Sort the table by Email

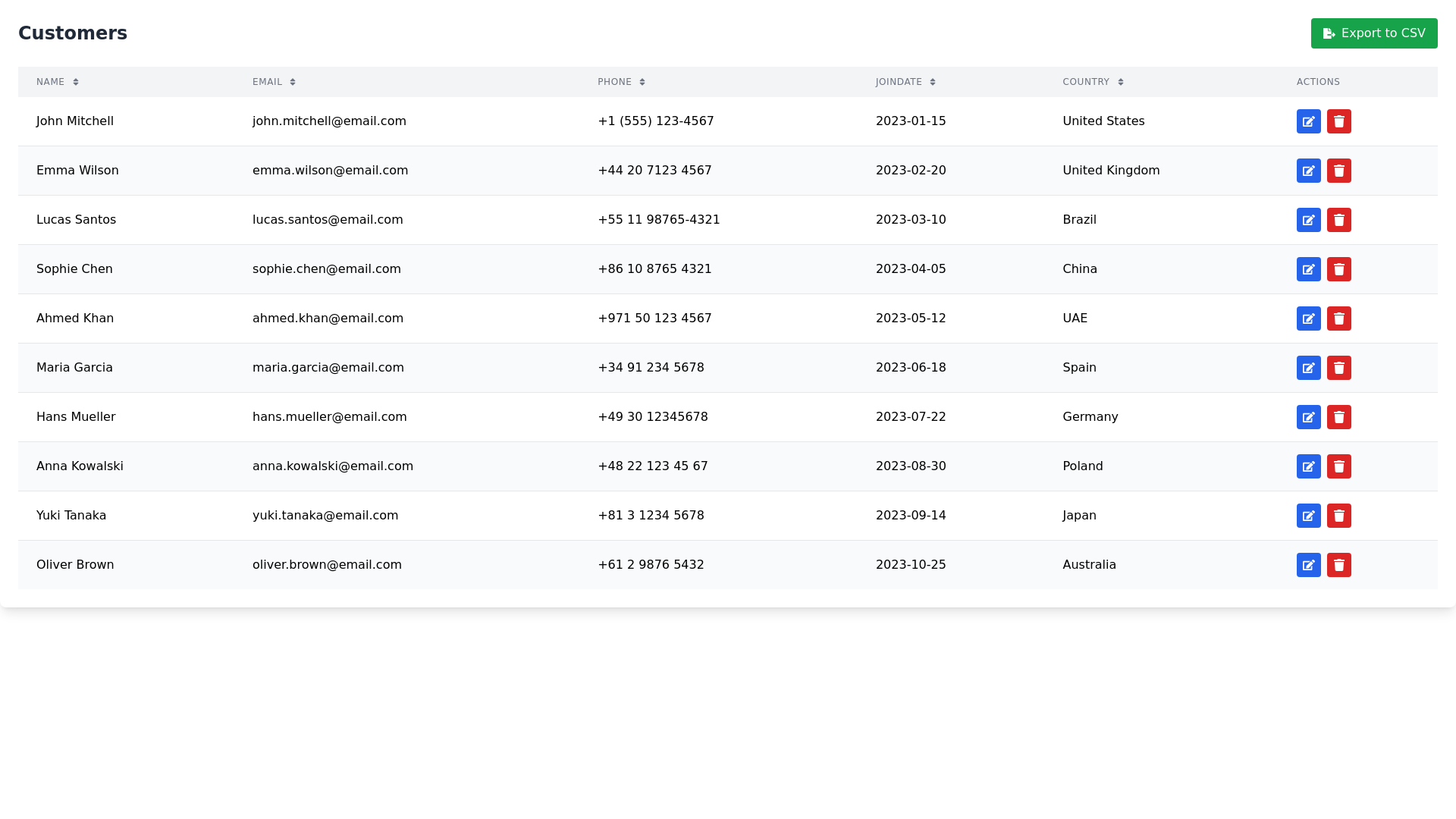[x=274, y=82]
